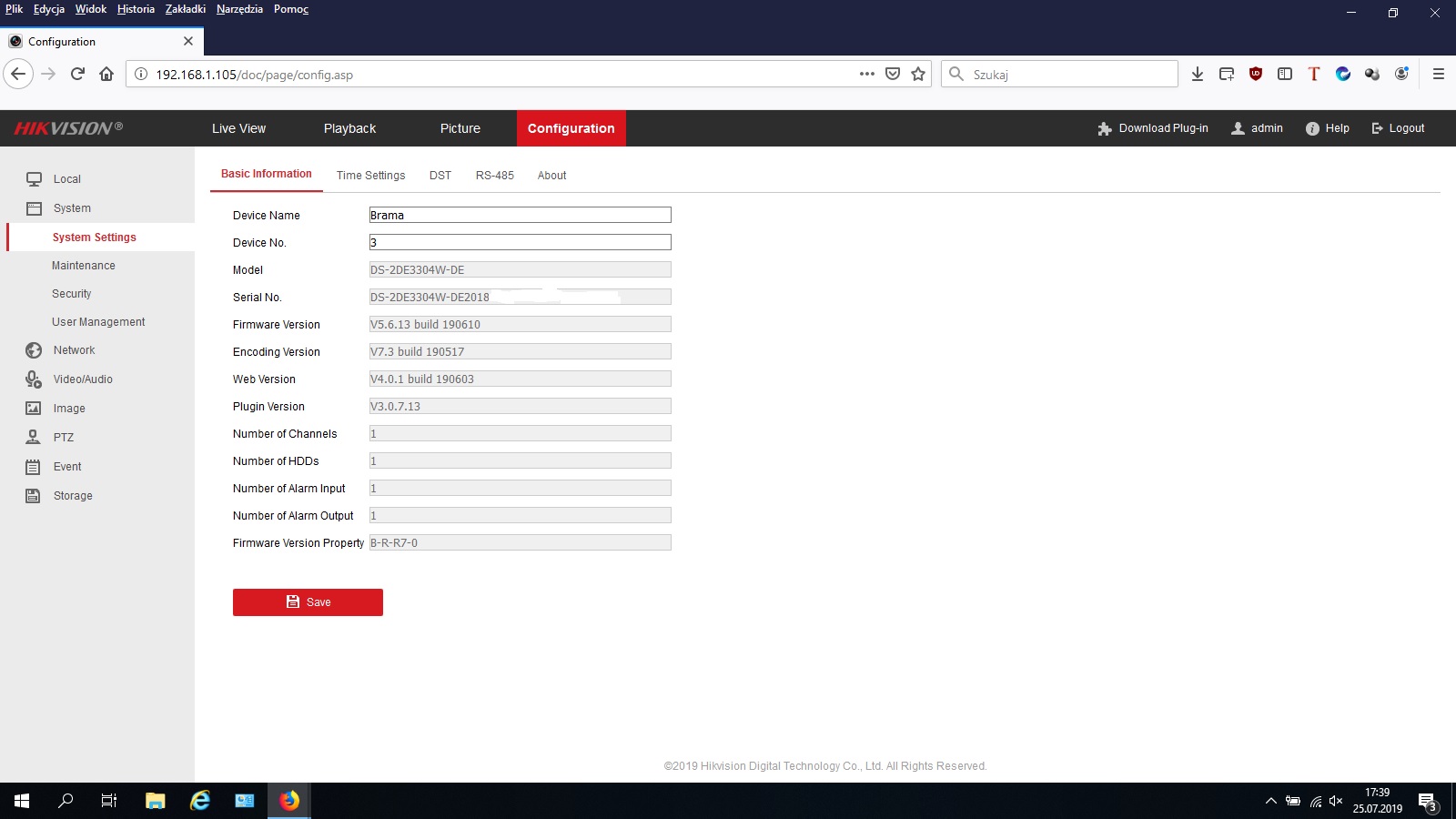Click the Device Name input field
Image resolution: width=1456 pixels, height=819 pixels.
coord(520,216)
